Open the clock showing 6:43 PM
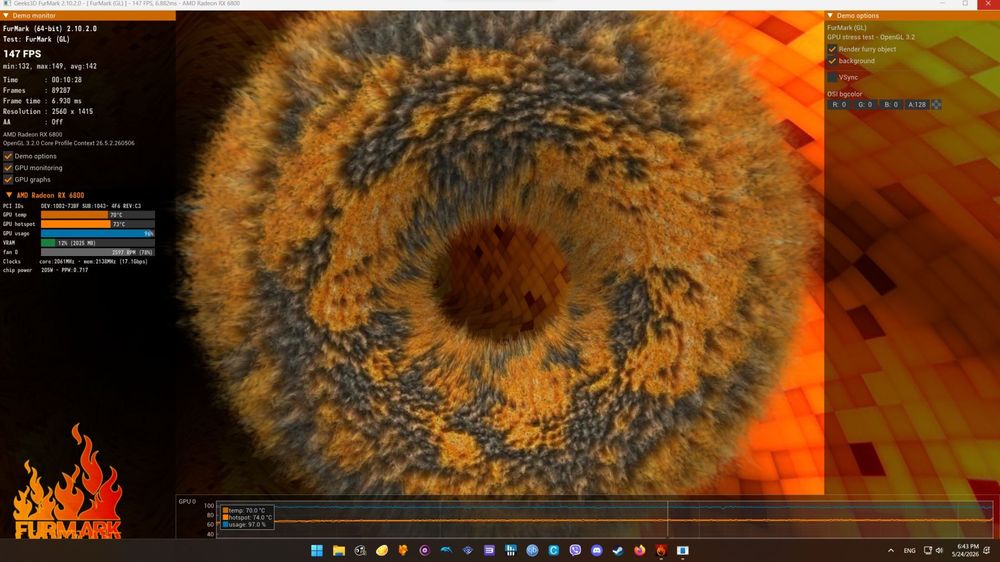Screen dimensions: 1000x562 coord(966,551)
